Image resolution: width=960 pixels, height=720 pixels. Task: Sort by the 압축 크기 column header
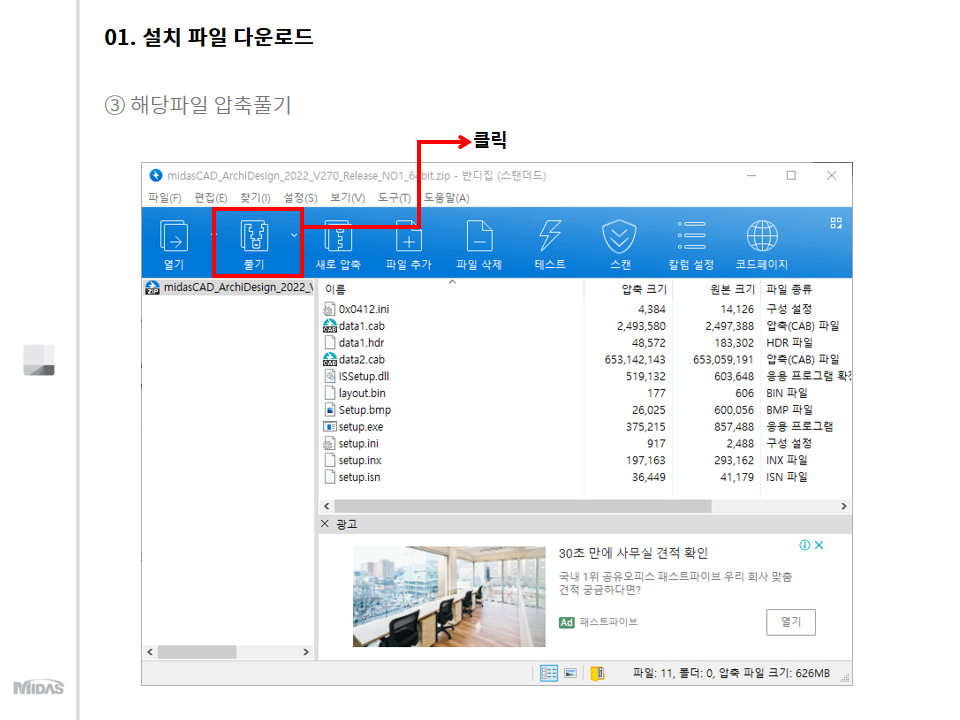click(x=643, y=289)
